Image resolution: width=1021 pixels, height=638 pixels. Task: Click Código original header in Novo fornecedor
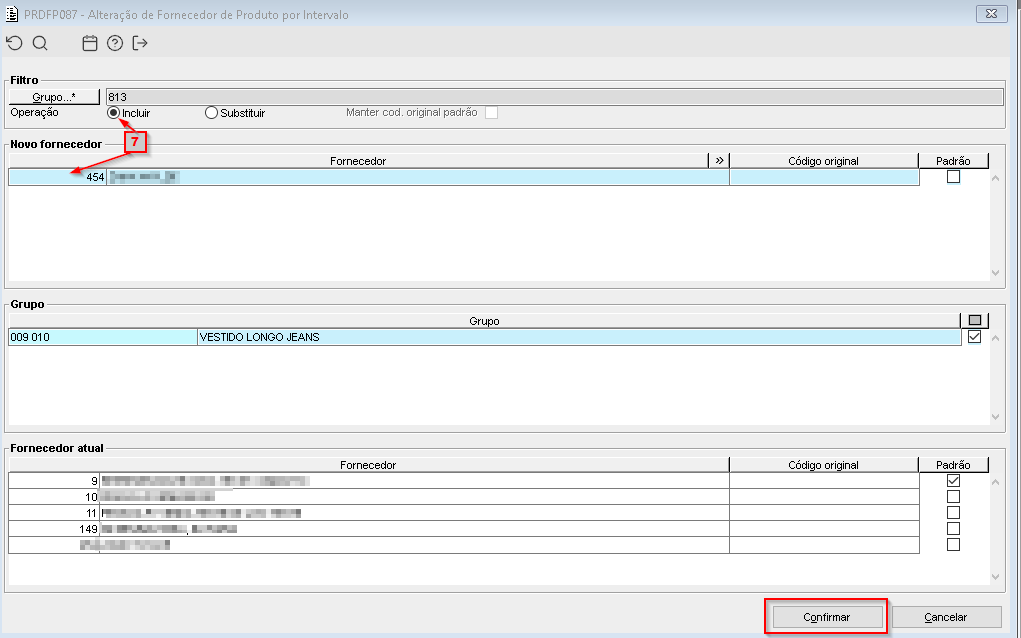pos(824,161)
